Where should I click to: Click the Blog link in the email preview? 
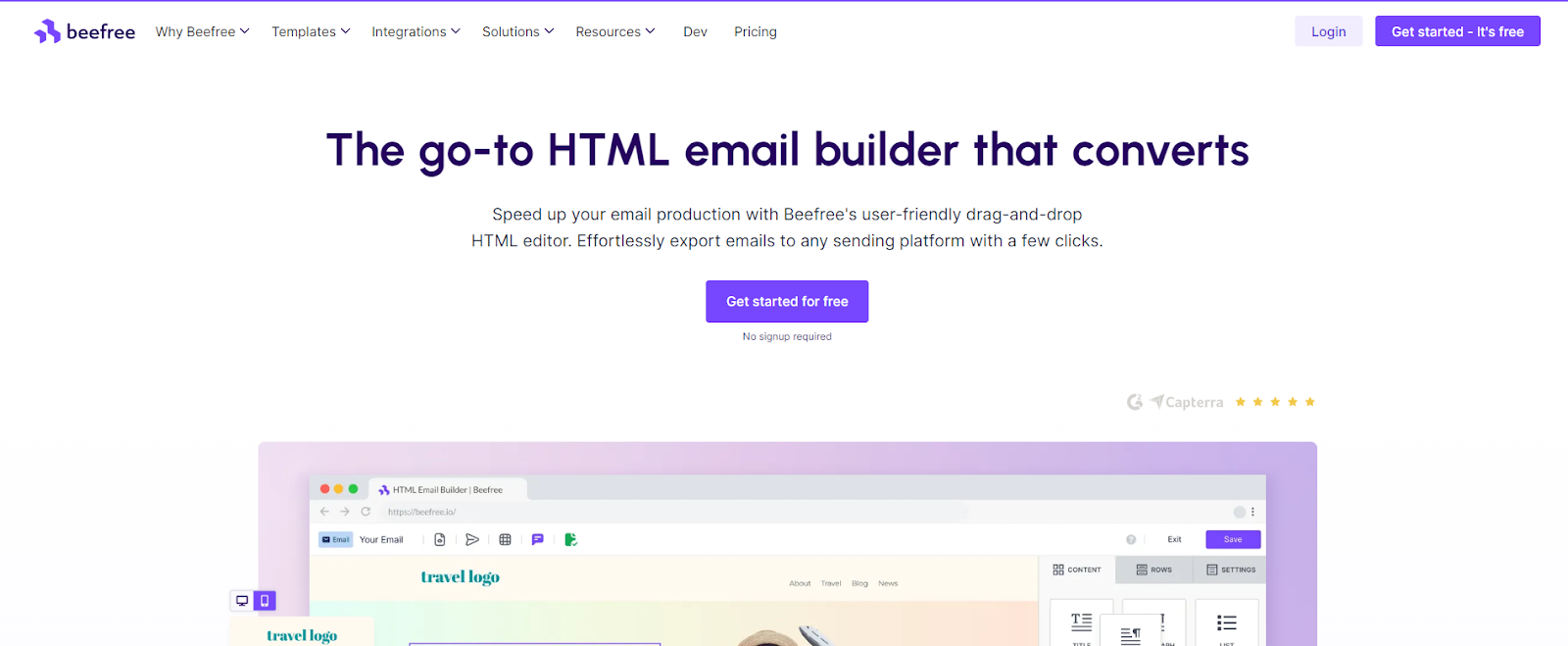(x=859, y=583)
